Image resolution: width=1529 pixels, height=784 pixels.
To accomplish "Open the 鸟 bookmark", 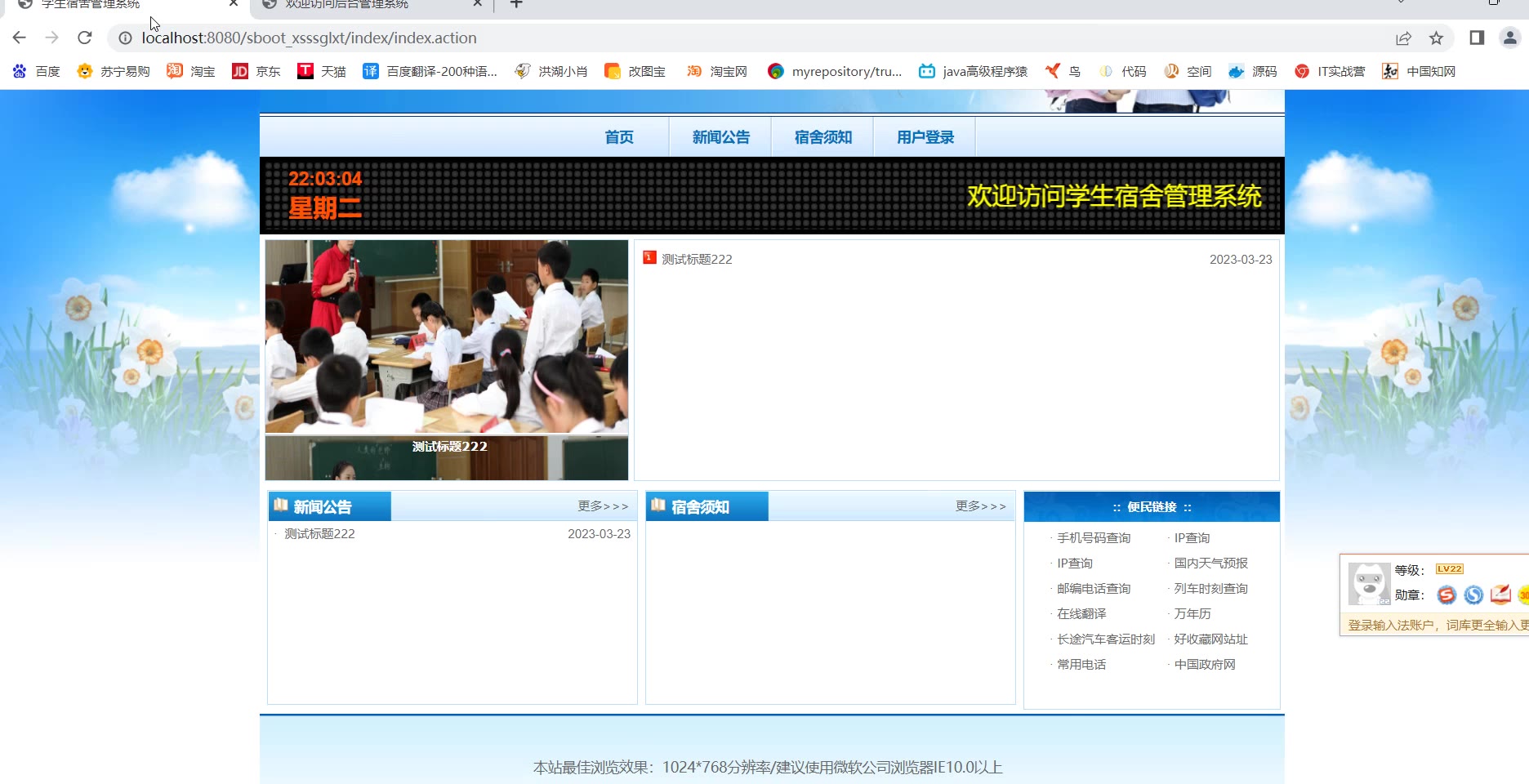I will pos(1063,71).
